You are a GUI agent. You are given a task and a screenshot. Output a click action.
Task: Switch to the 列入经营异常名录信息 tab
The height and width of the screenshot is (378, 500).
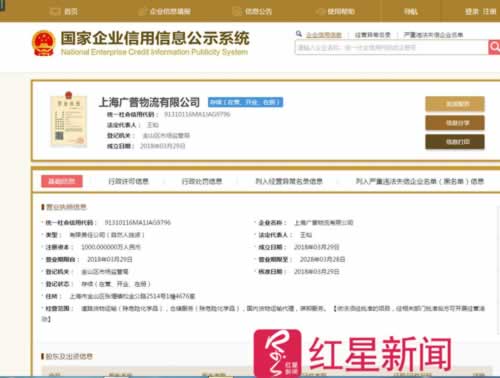[289, 181]
